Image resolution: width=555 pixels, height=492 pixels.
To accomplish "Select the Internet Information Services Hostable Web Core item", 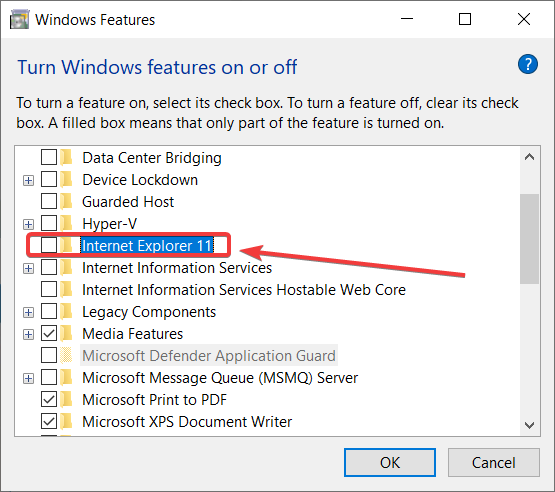I will (244, 290).
